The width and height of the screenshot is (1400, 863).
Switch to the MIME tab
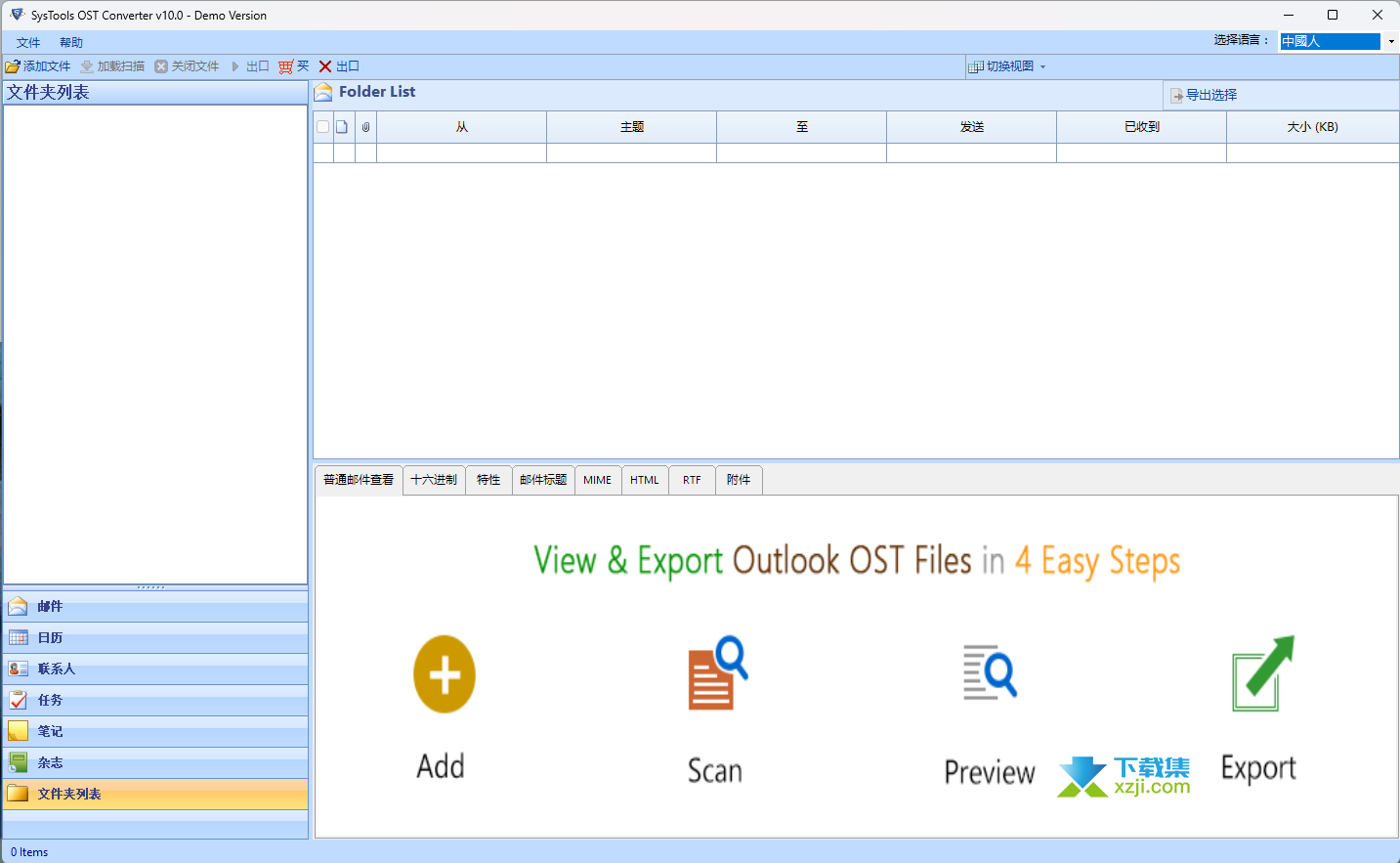[598, 480]
